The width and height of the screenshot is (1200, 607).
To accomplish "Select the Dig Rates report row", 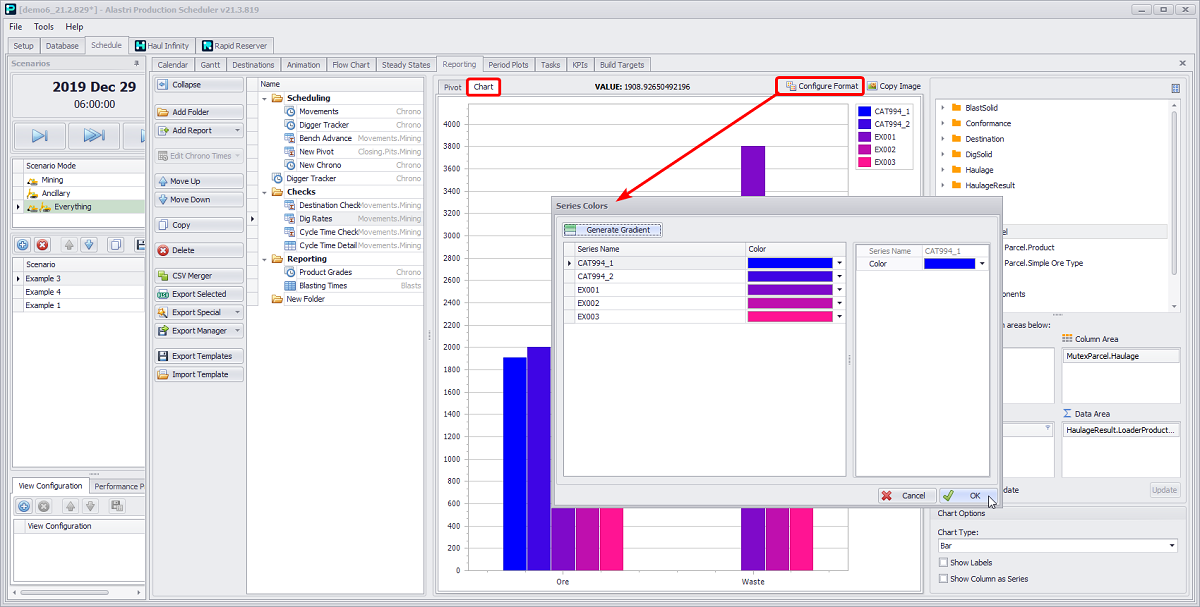I will (315, 218).
